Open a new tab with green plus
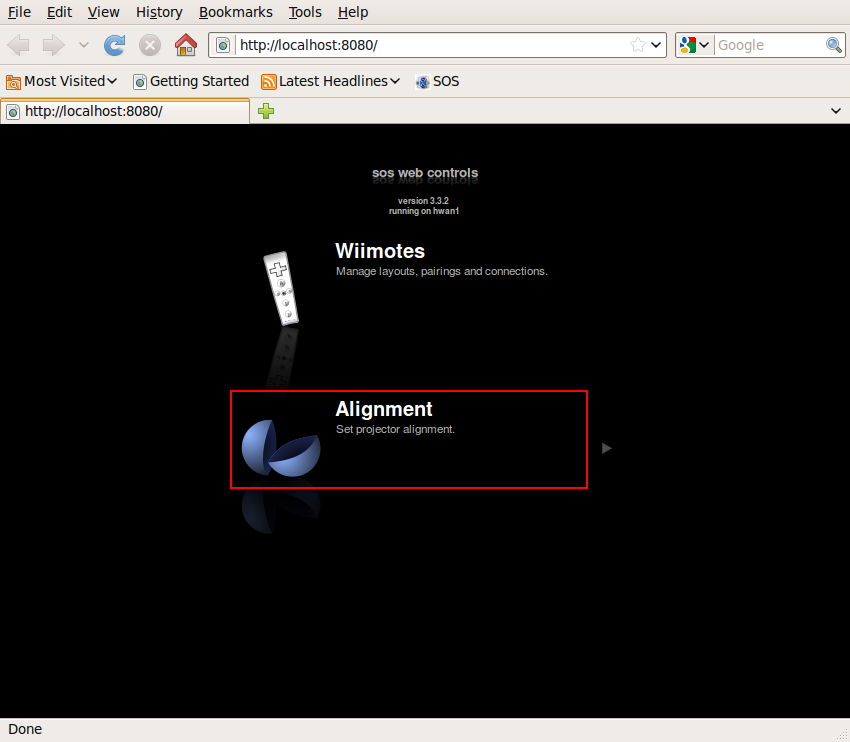Viewport: 850px width, 742px height. tap(266, 111)
